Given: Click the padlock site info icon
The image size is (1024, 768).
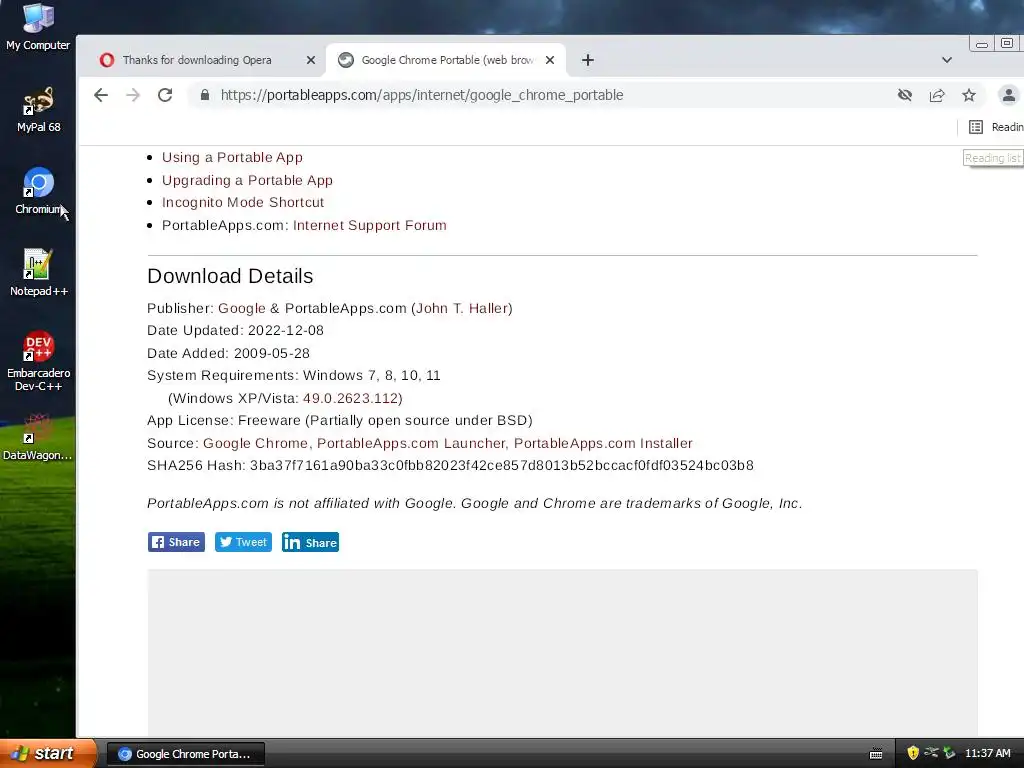Looking at the screenshot, I should coord(205,95).
